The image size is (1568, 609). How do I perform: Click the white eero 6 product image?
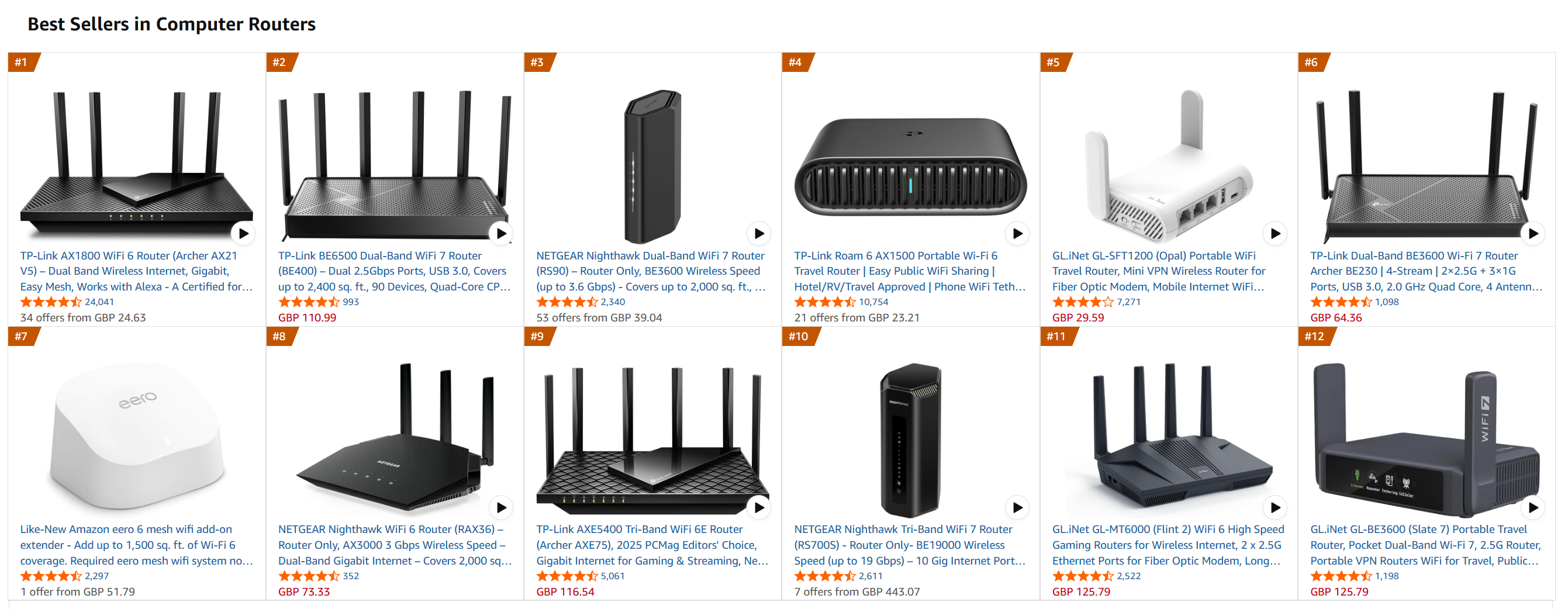pos(137,435)
